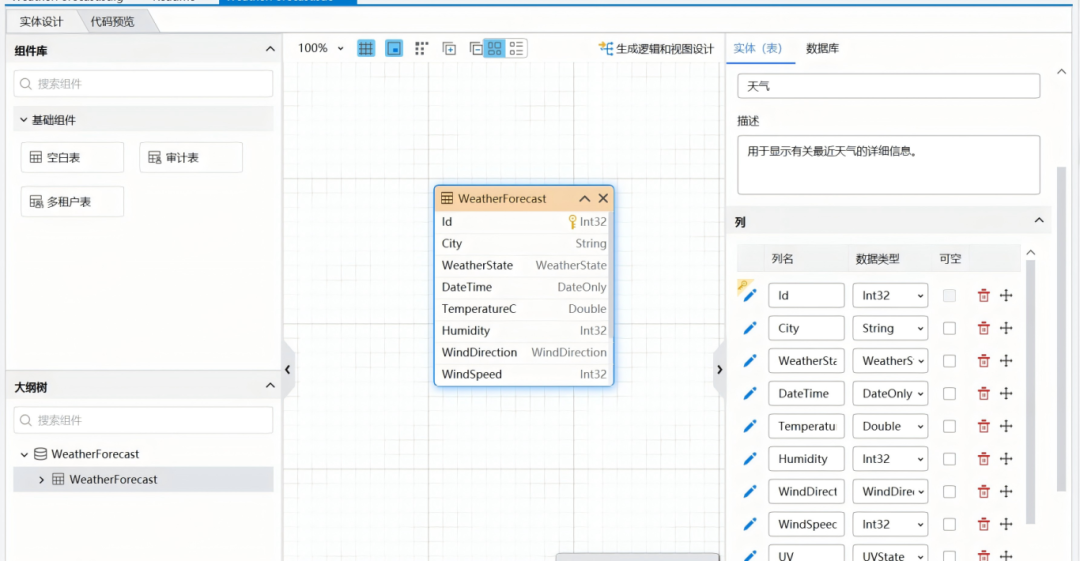
Task: Click the dotted snap grid toolbar icon
Action: (422, 48)
